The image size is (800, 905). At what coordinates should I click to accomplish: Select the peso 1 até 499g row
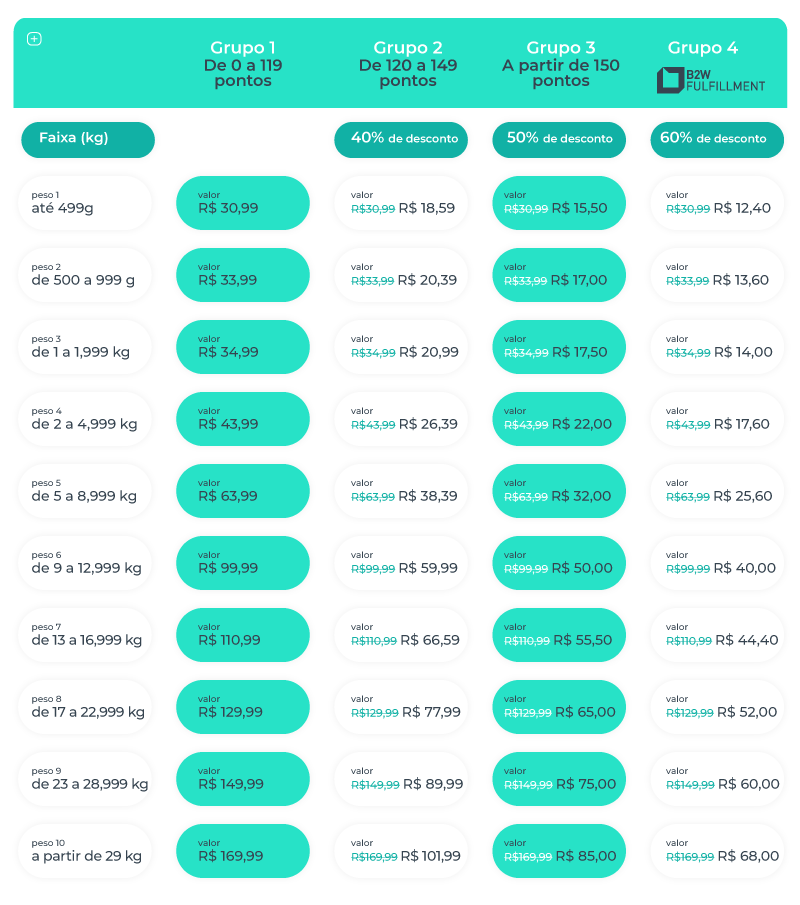coord(85,203)
